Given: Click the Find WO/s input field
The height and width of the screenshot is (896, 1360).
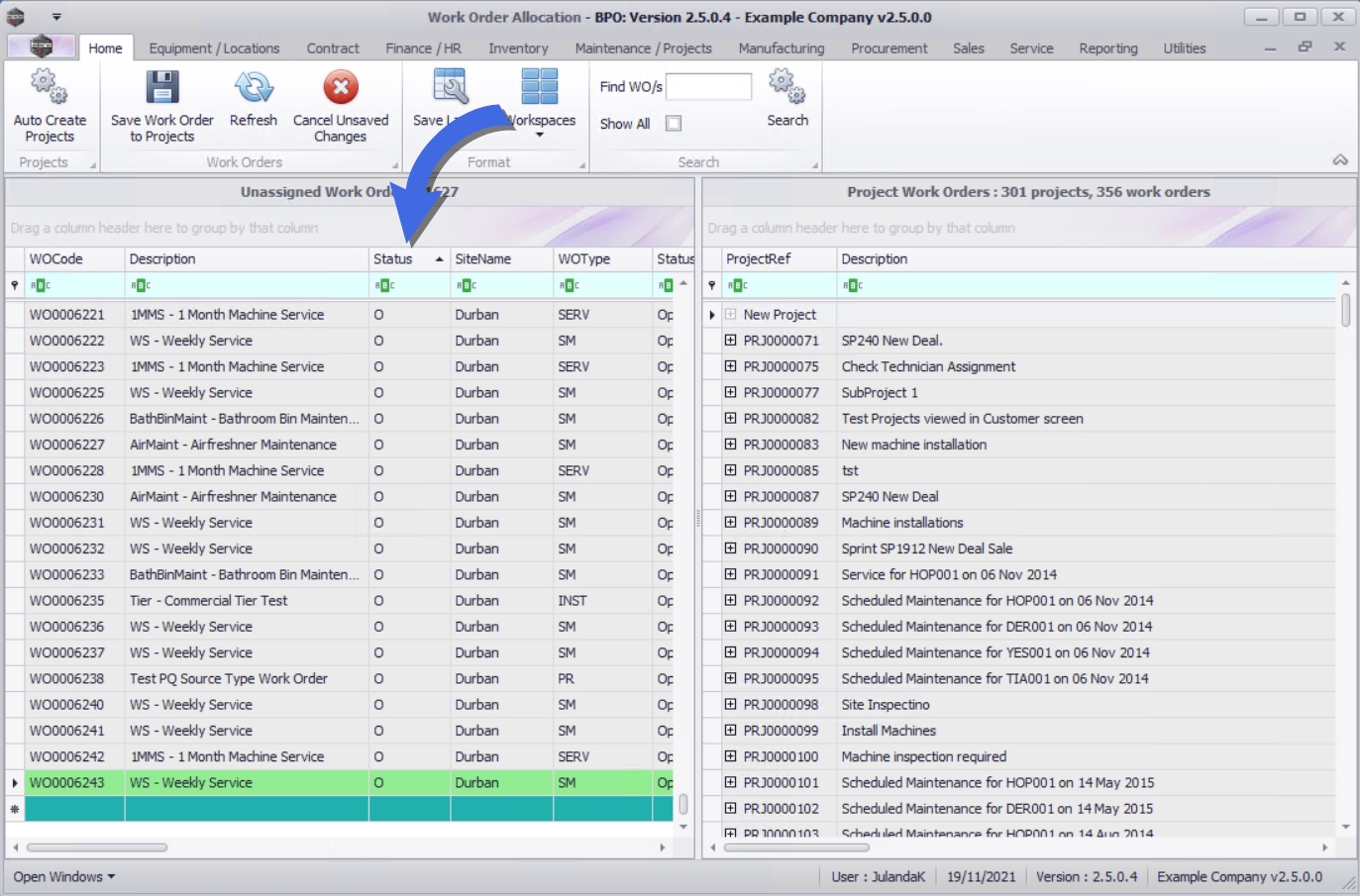Looking at the screenshot, I should [708, 87].
